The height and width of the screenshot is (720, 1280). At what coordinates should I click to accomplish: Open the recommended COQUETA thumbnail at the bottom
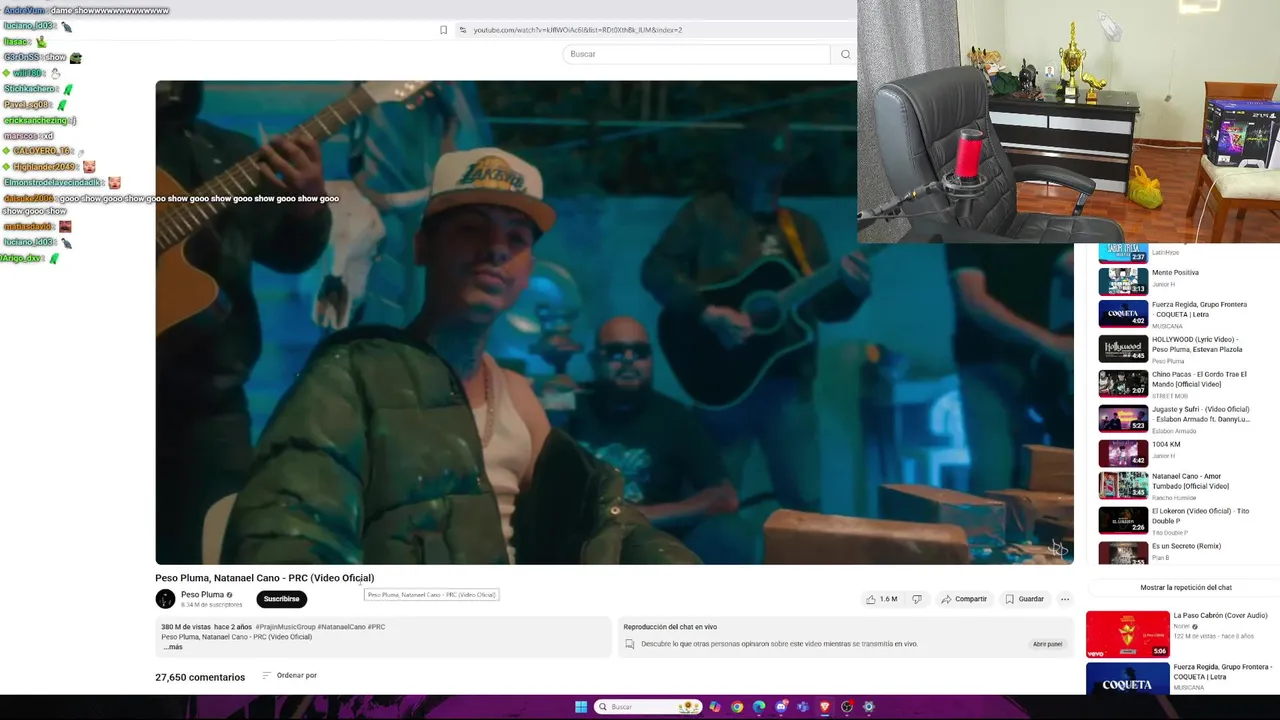click(1128, 679)
